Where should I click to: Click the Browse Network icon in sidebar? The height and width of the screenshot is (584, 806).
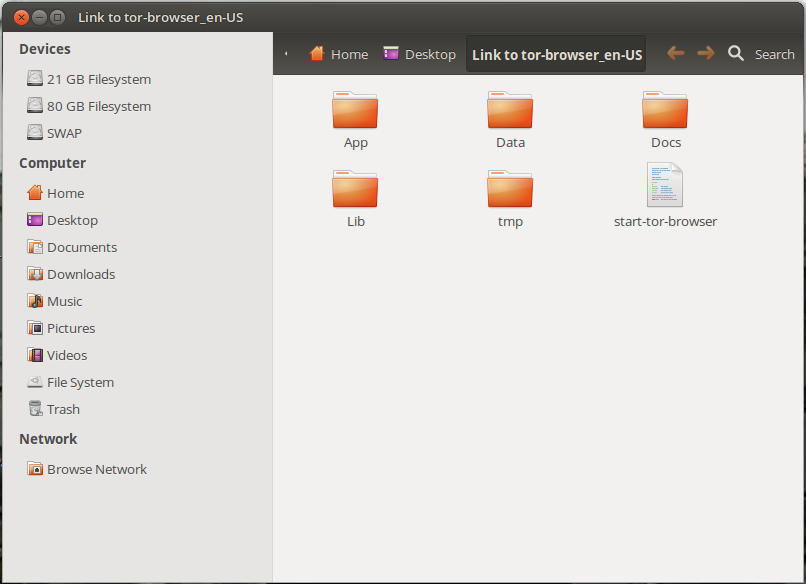coord(34,468)
